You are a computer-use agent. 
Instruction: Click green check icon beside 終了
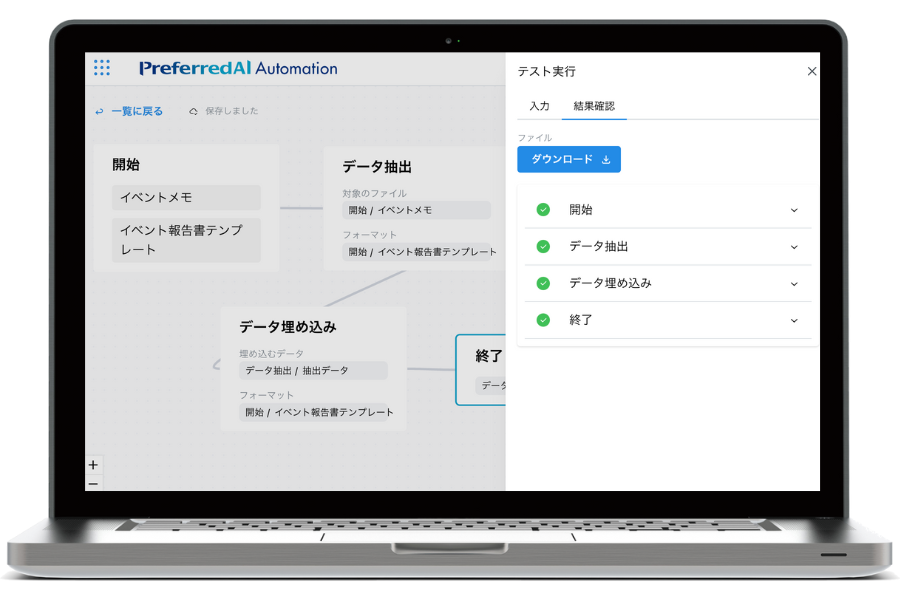tap(543, 321)
